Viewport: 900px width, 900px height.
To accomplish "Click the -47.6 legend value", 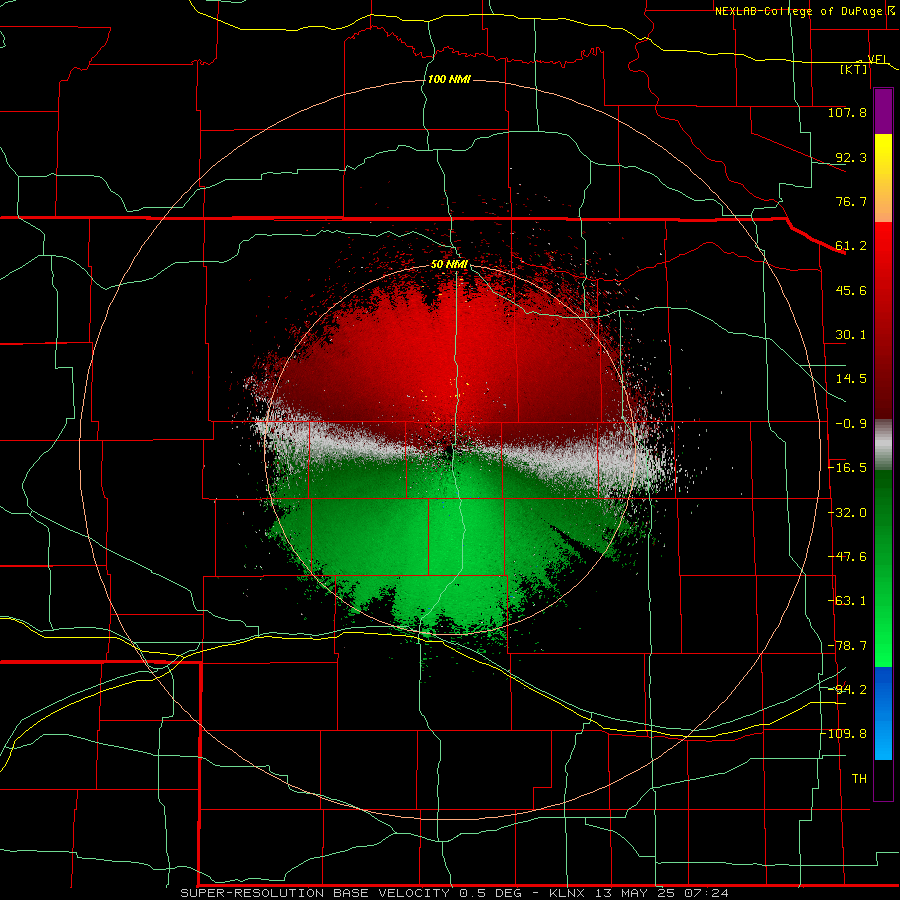I will tap(847, 557).
